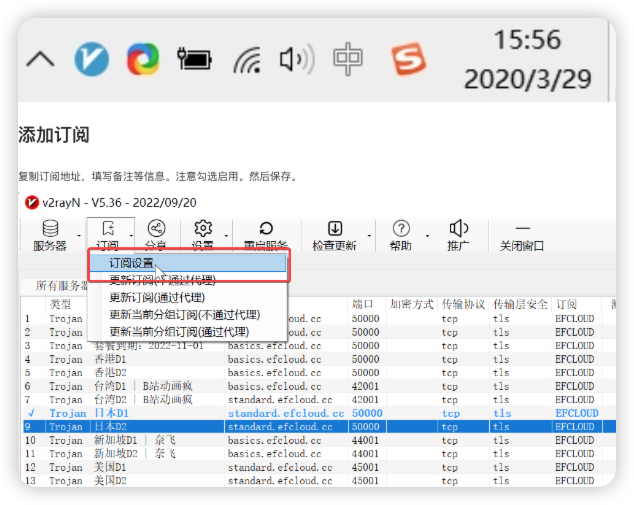Click v2rayN title bar logo icon
The width and height of the screenshot is (634, 505).
click(32, 202)
